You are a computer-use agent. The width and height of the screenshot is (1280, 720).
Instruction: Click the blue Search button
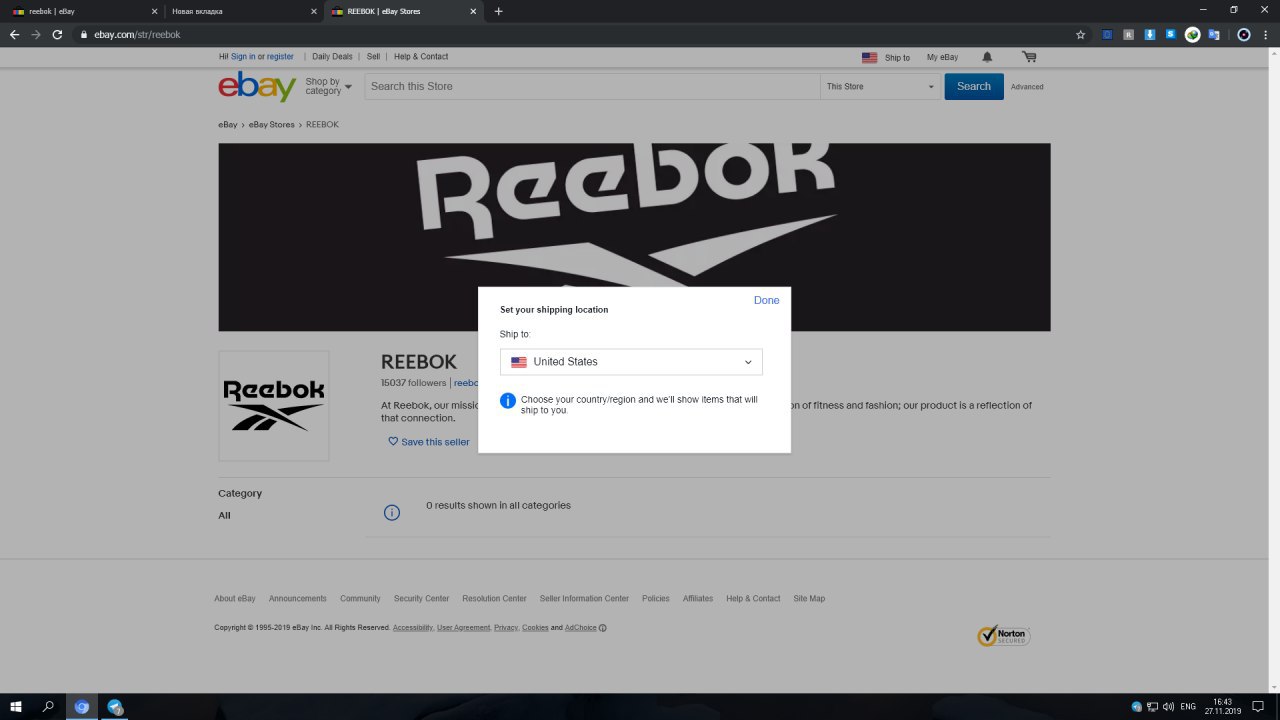[x=974, y=87]
